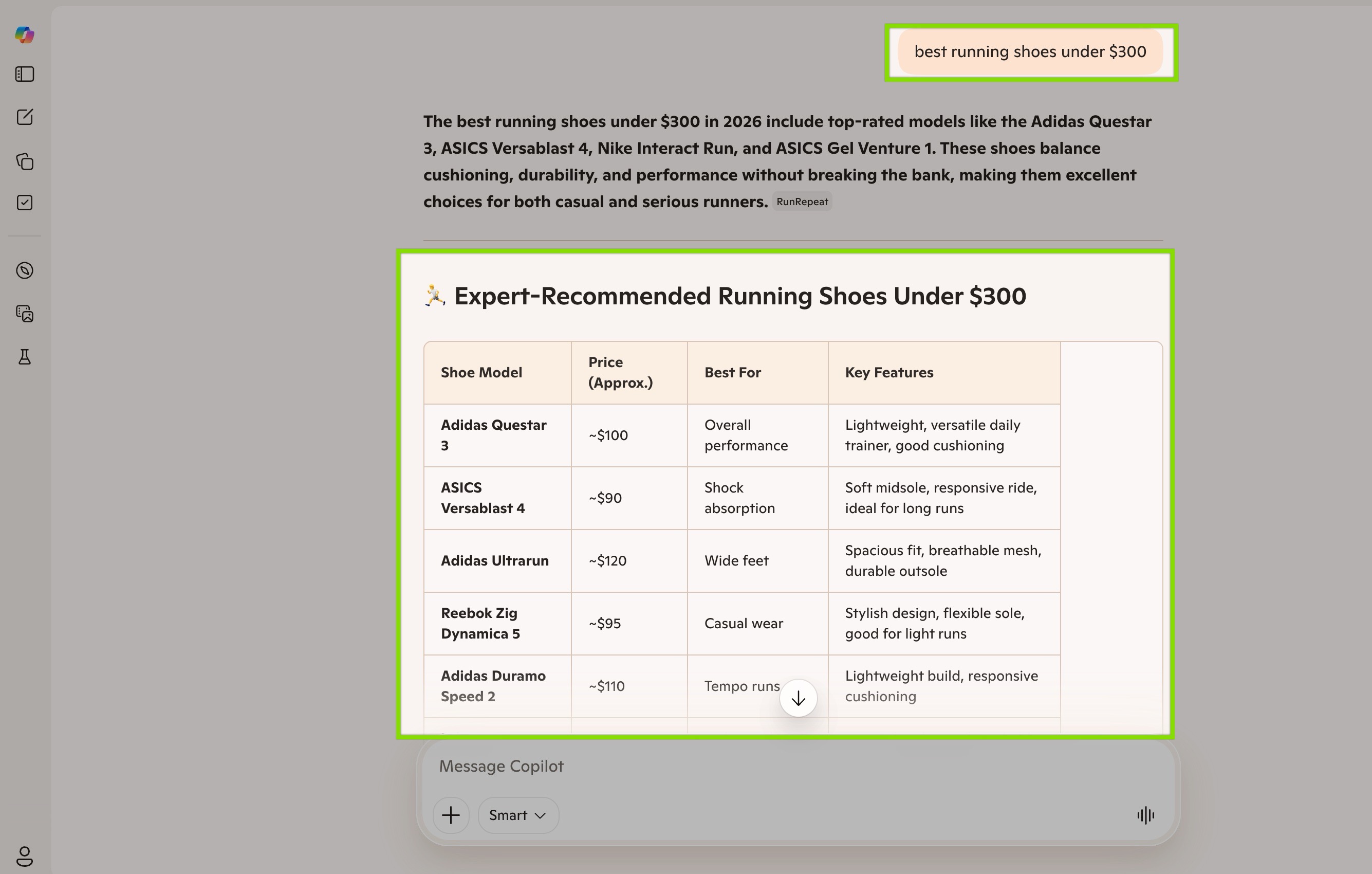Click 'Spacious fit, breathable mesh' features cell
This screenshot has width=1372, height=874.
coord(944,561)
